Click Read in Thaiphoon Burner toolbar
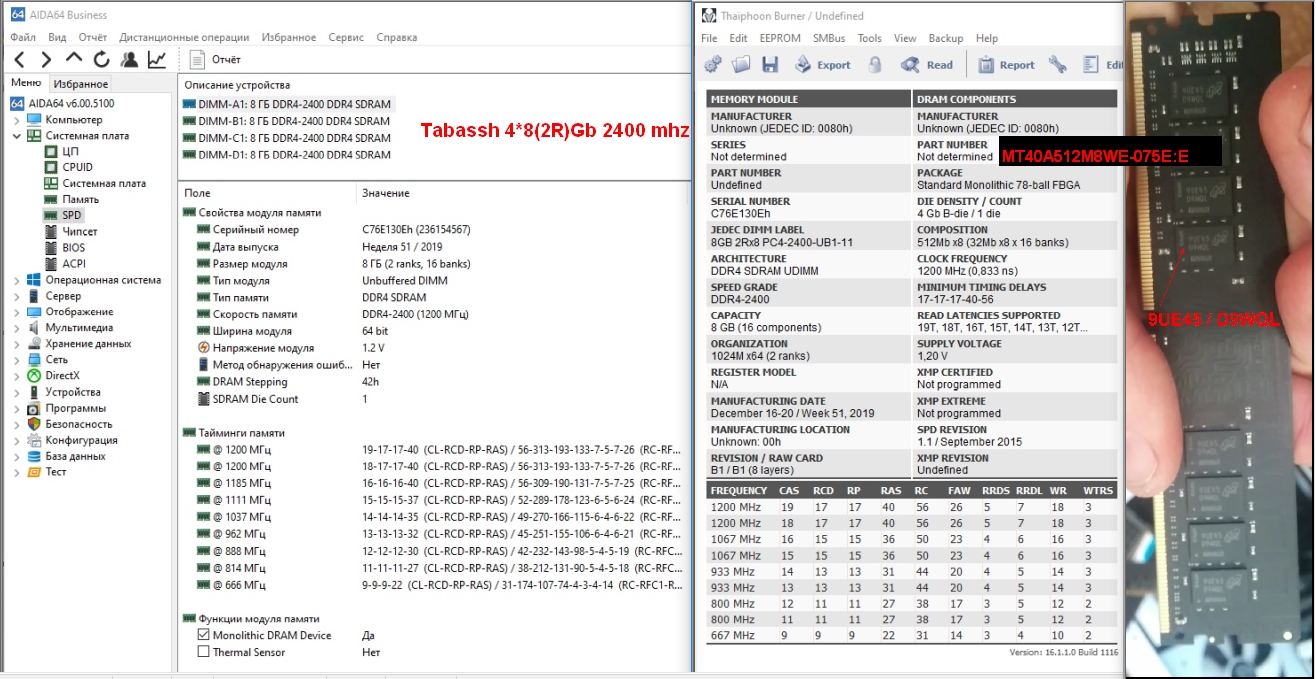 pos(927,65)
